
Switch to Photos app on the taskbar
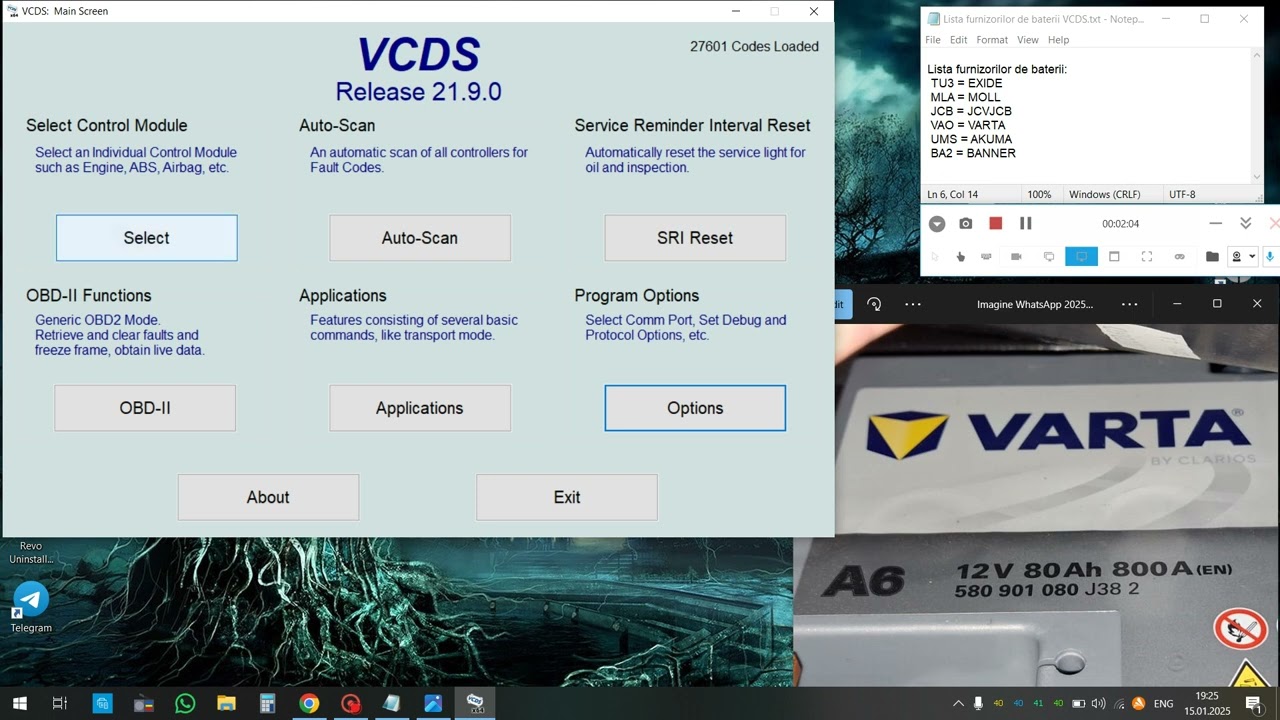coord(433,704)
